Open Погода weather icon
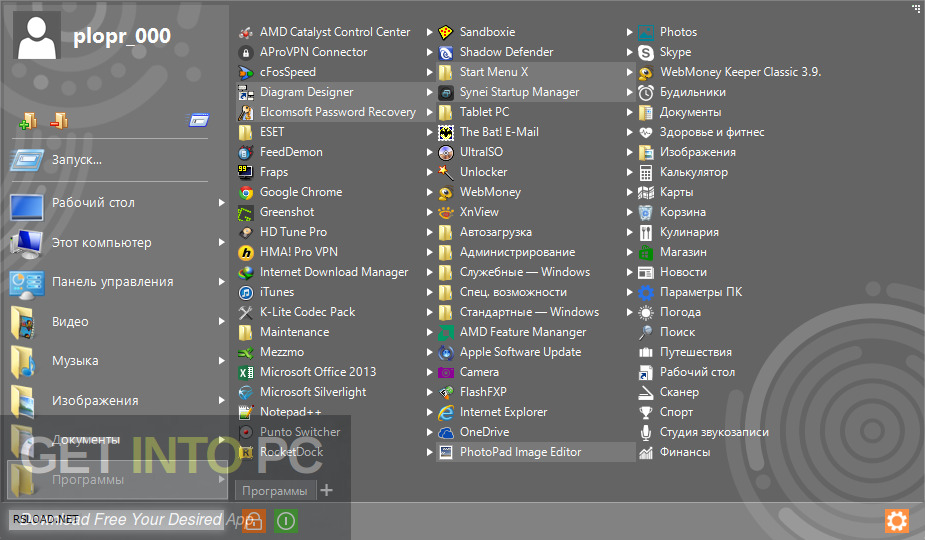Image resolution: width=925 pixels, height=540 pixels. (x=646, y=312)
